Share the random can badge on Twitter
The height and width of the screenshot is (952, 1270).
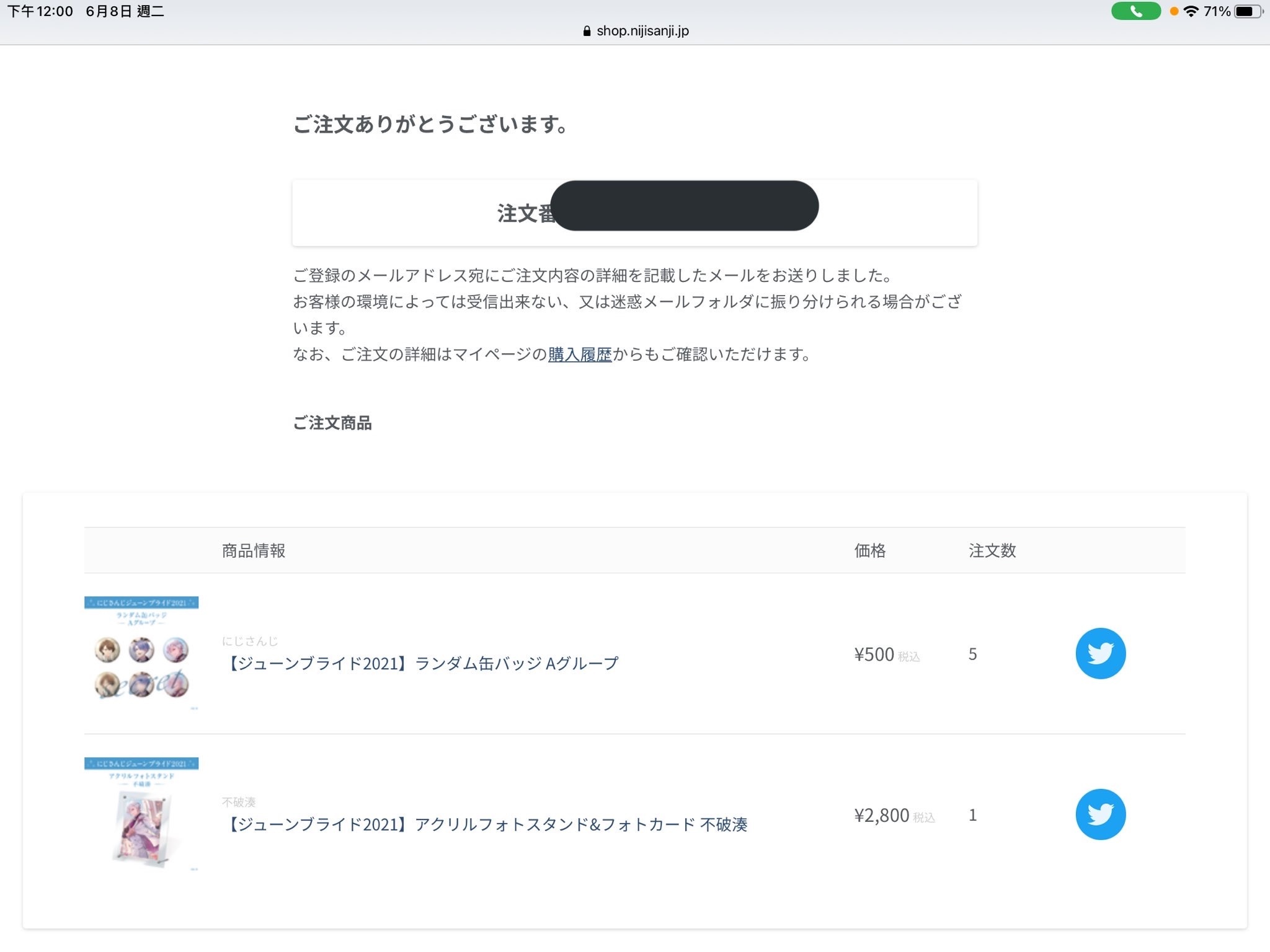click(x=1101, y=653)
